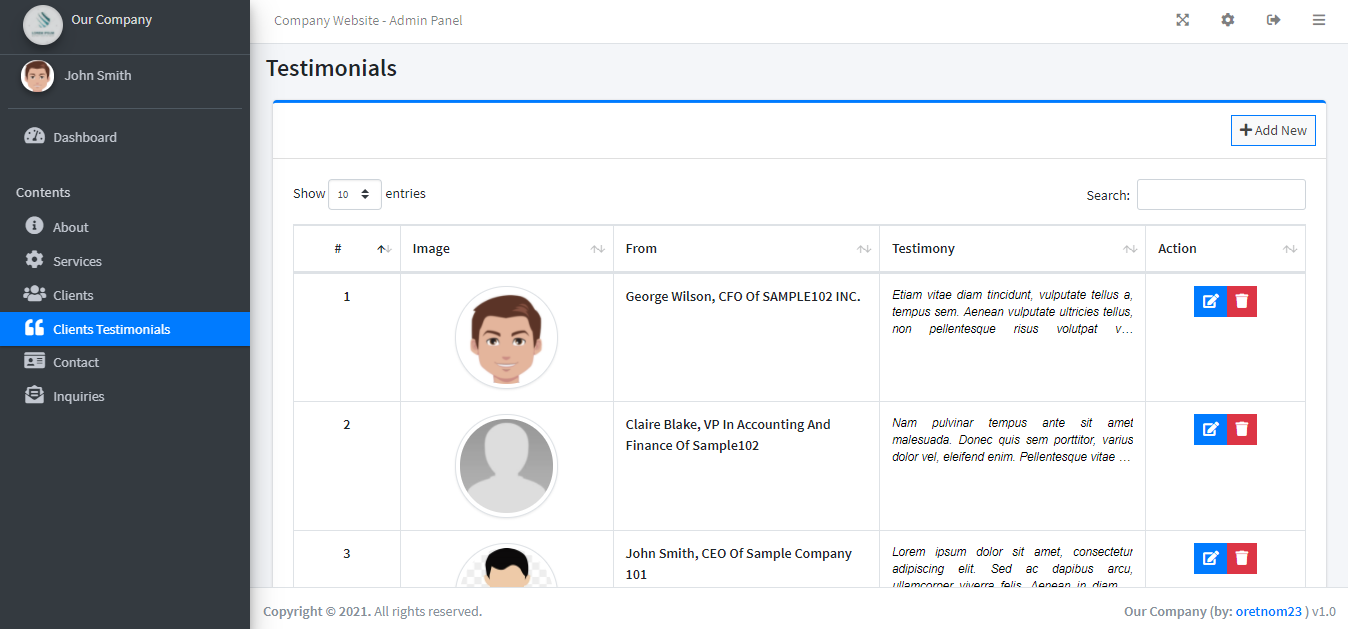Open Inquiries using its sidebar icon
Viewport: 1348px width, 629px height.
point(37,395)
